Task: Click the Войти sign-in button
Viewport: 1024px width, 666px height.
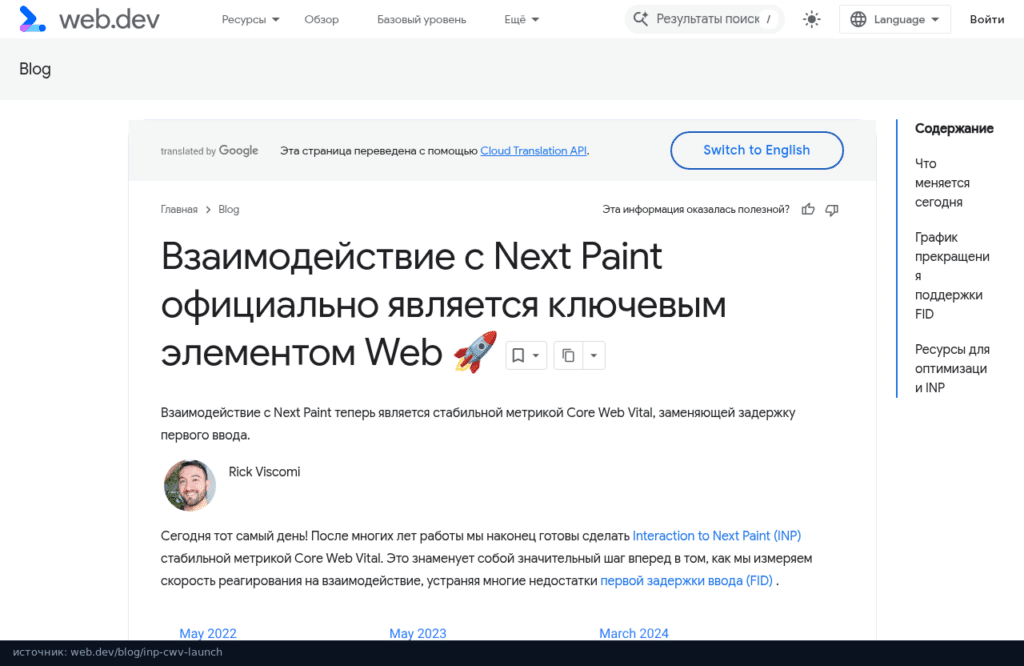Action: 987,20
